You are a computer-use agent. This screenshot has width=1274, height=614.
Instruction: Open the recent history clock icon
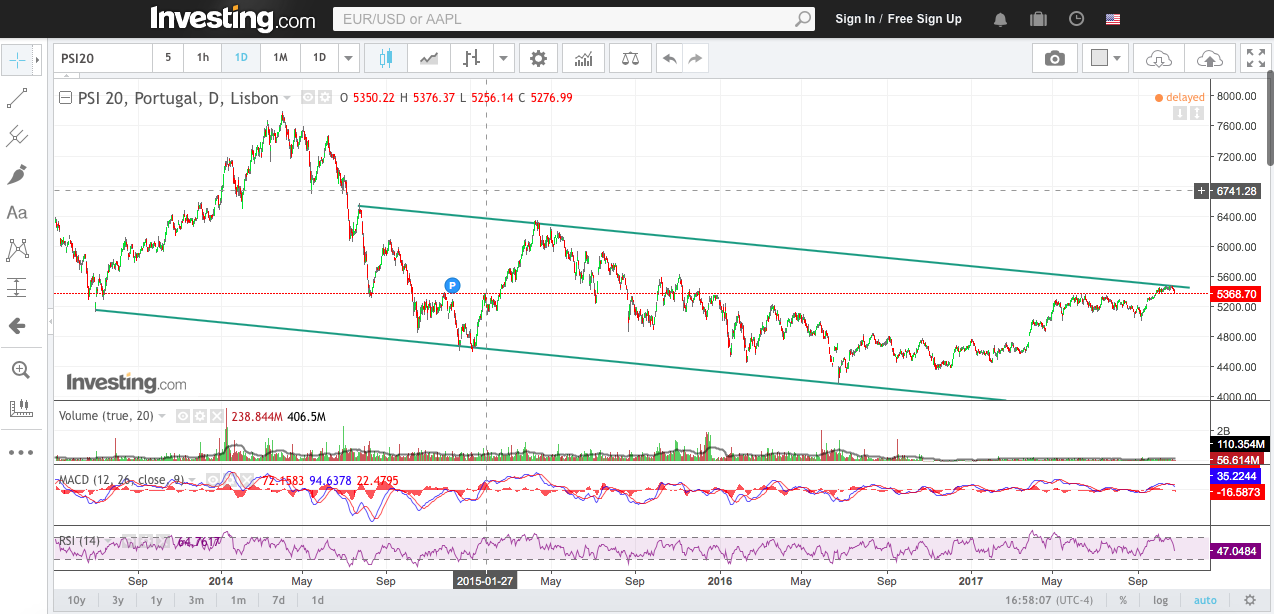(x=1076, y=19)
